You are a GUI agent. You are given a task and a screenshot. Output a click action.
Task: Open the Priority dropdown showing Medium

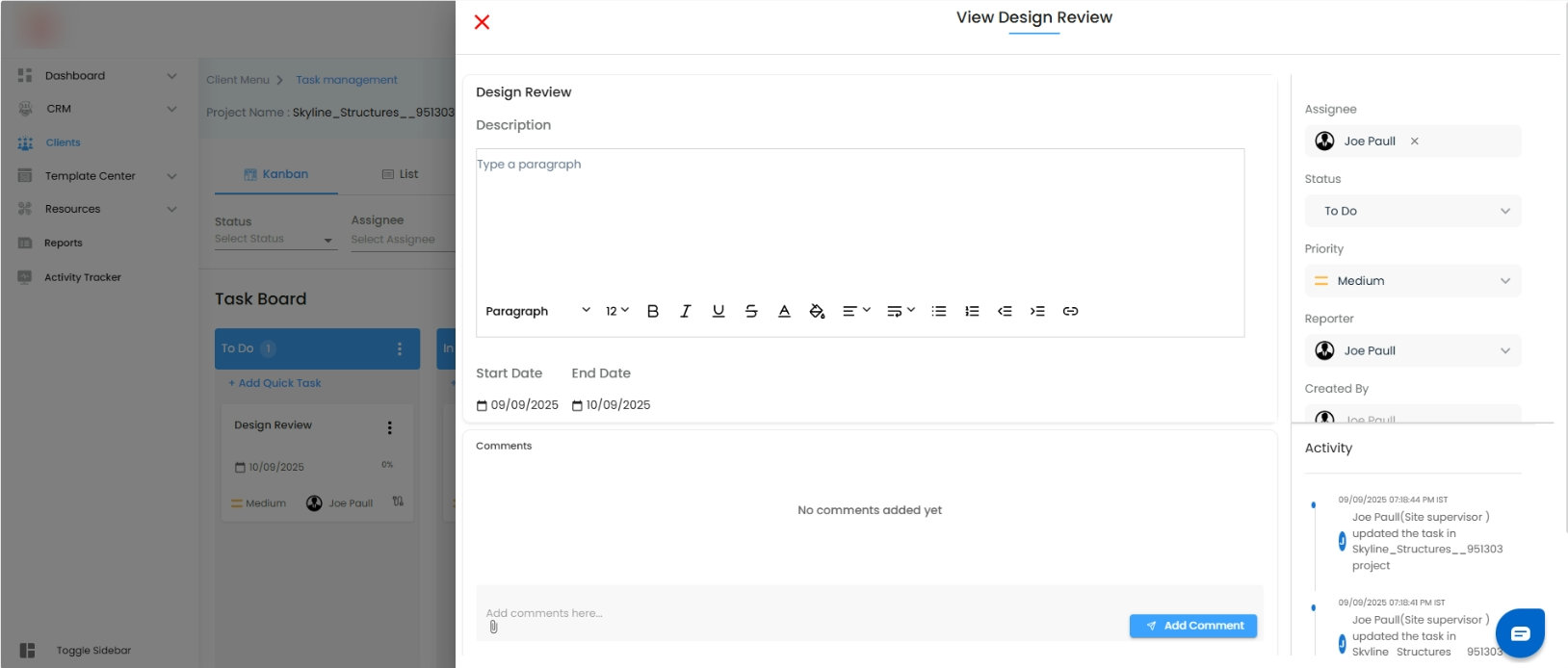[x=1413, y=281]
